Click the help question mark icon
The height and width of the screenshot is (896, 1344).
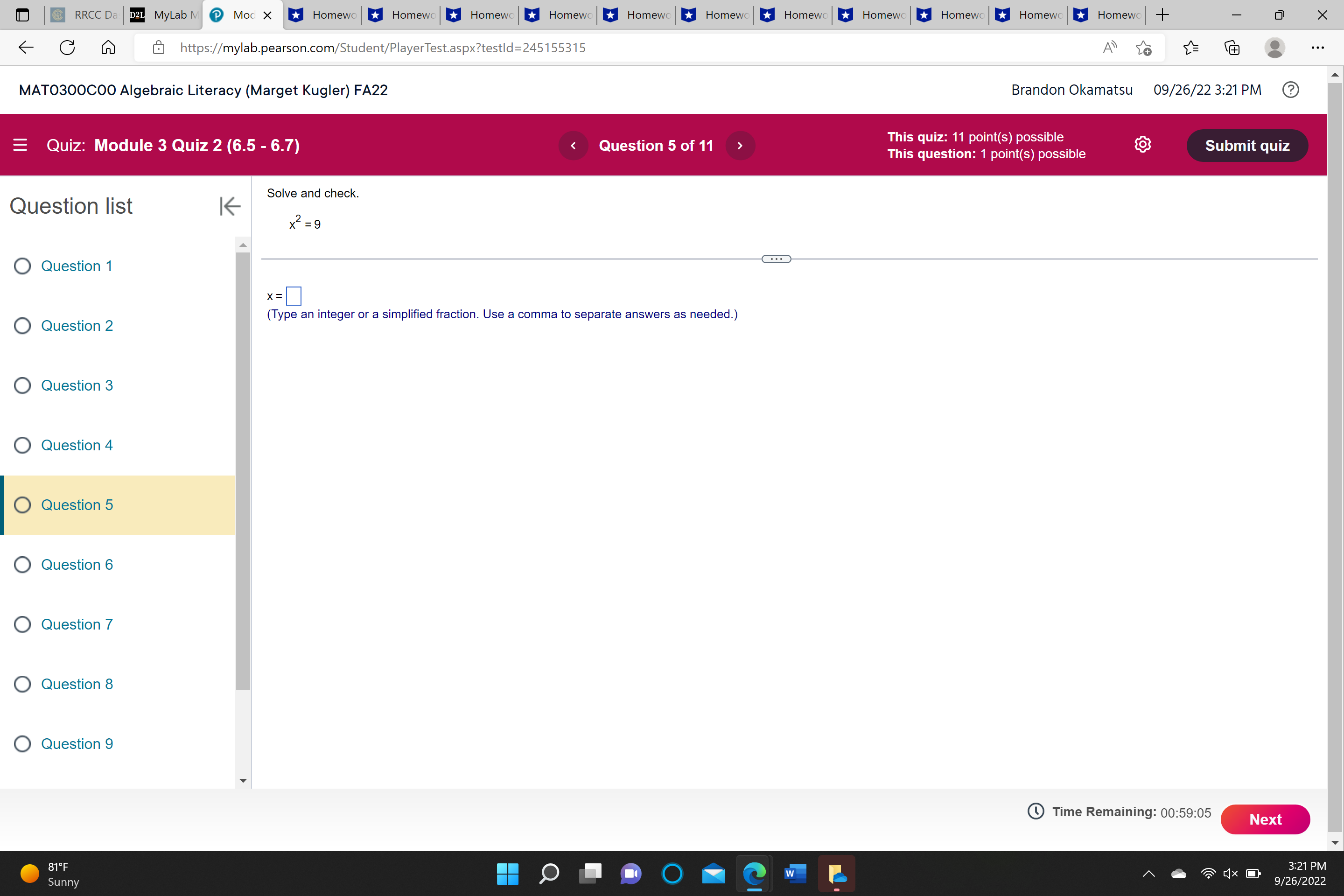pos(1290,90)
